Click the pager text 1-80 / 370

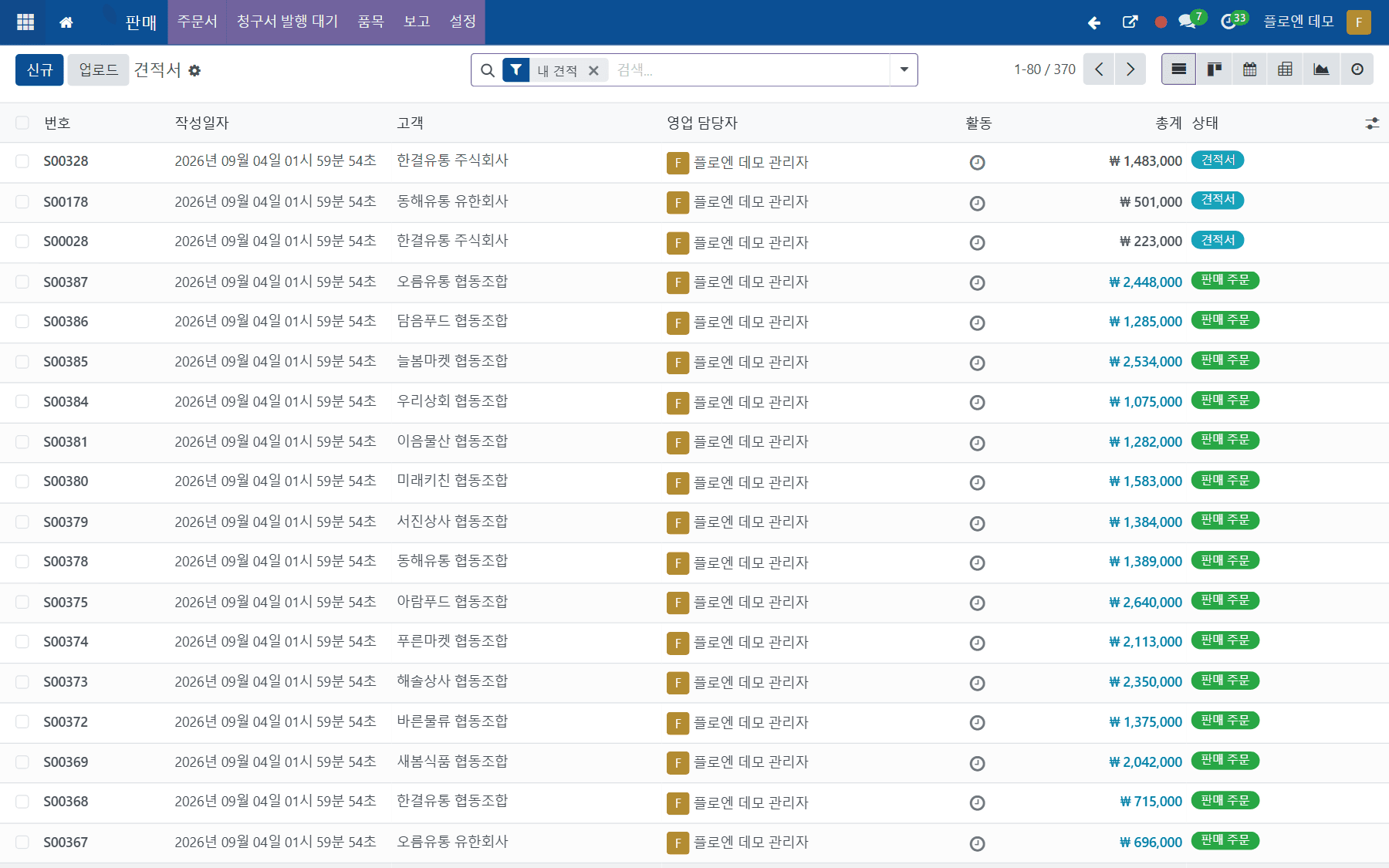click(1044, 69)
